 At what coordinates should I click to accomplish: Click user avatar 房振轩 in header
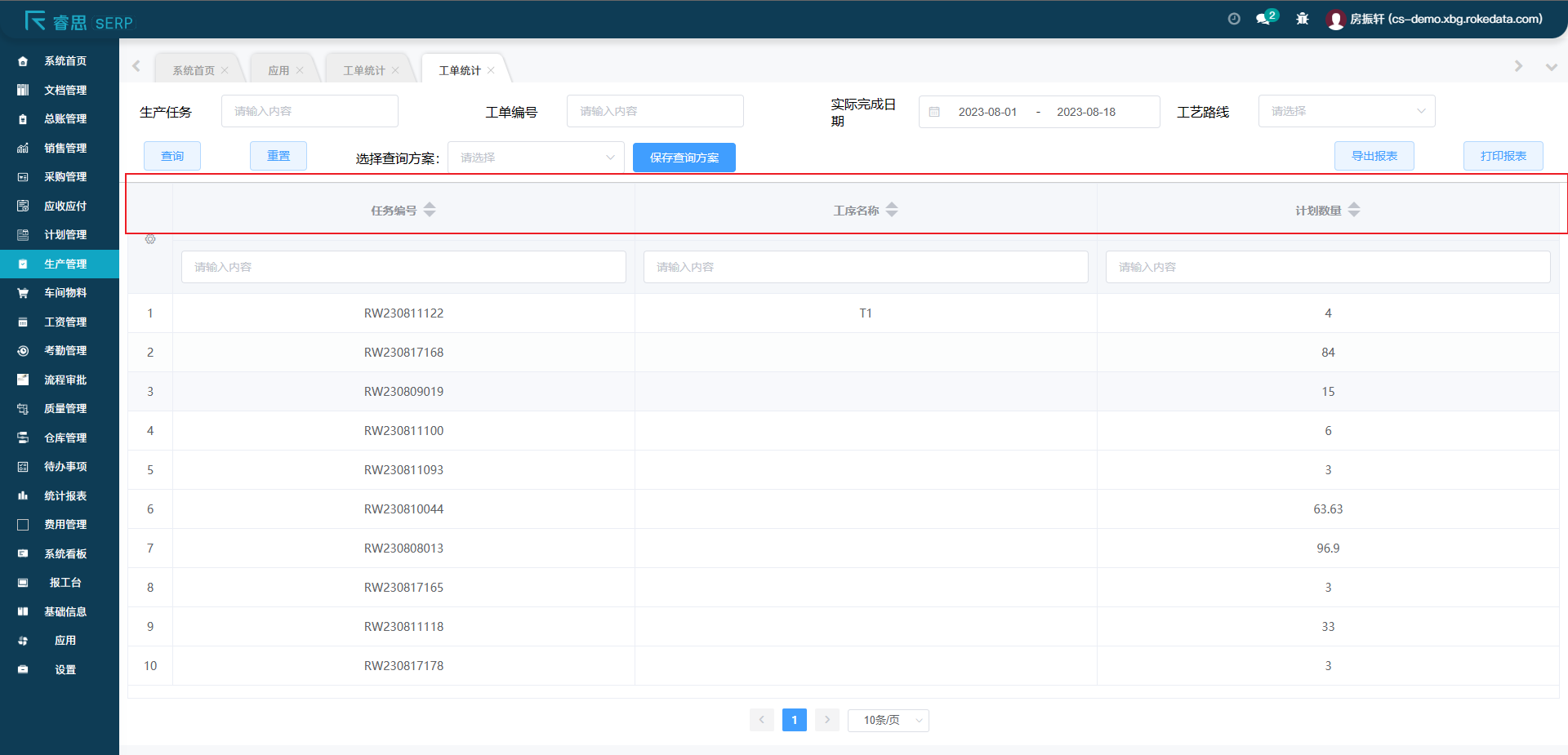click(x=1336, y=20)
